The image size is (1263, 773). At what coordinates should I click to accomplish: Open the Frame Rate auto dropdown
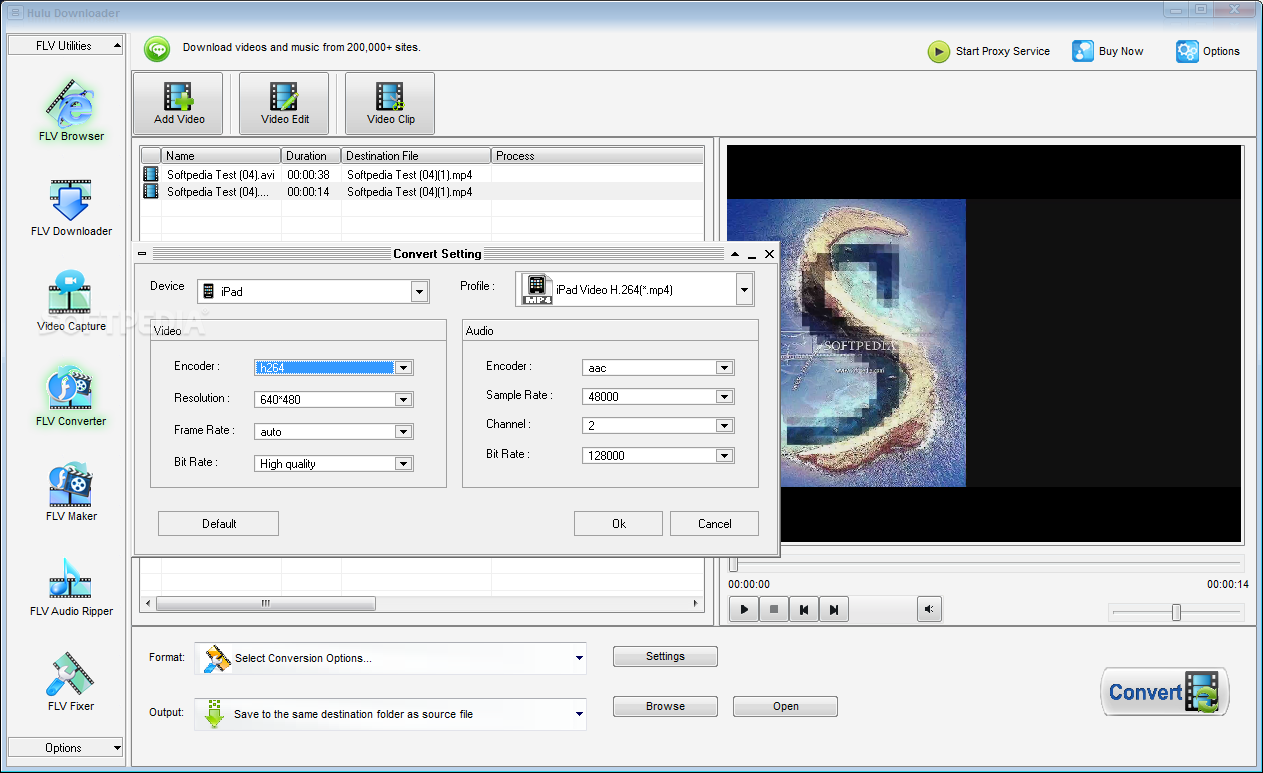[x=403, y=432]
